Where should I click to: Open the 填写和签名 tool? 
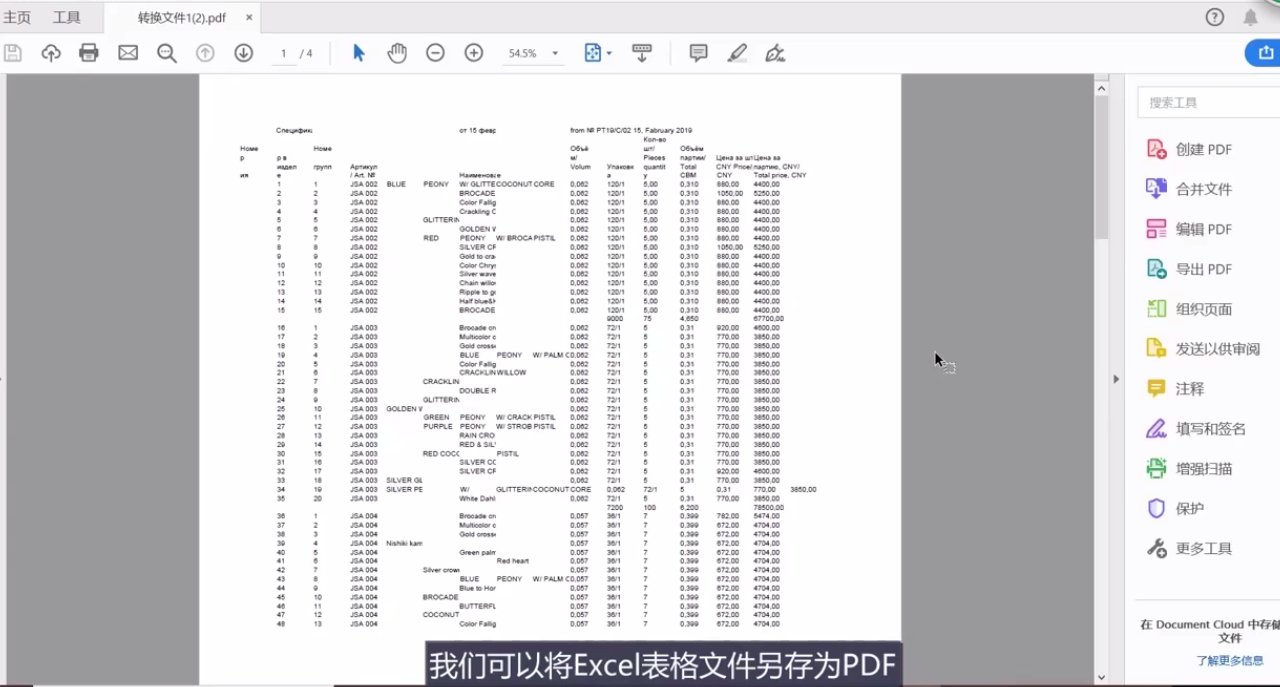pyautogui.click(x=1196, y=429)
